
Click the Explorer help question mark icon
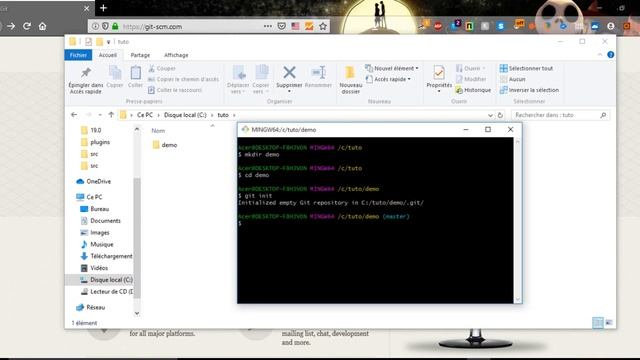pyautogui.click(x=610, y=55)
